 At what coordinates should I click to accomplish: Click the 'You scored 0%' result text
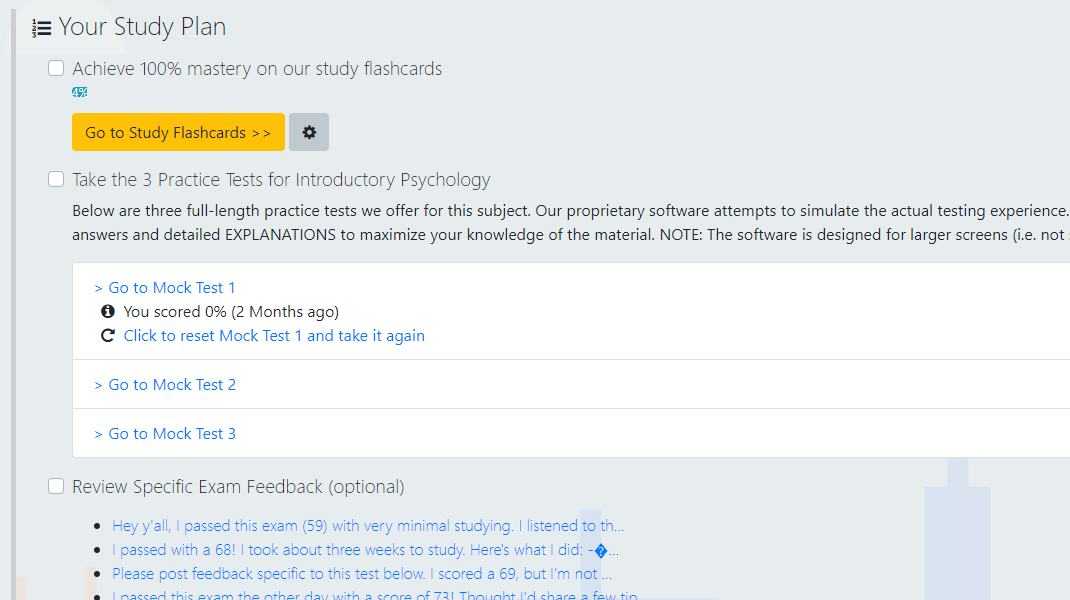pyautogui.click(x=231, y=312)
